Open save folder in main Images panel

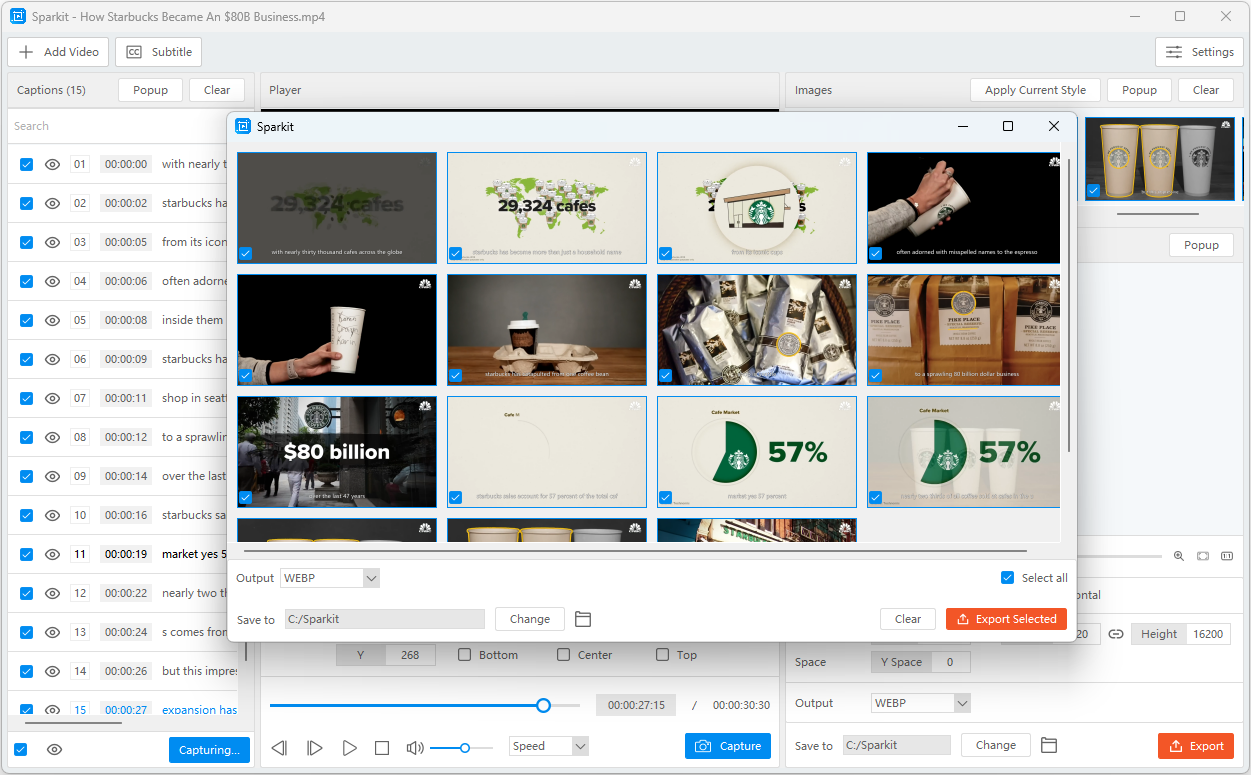click(x=1049, y=745)
